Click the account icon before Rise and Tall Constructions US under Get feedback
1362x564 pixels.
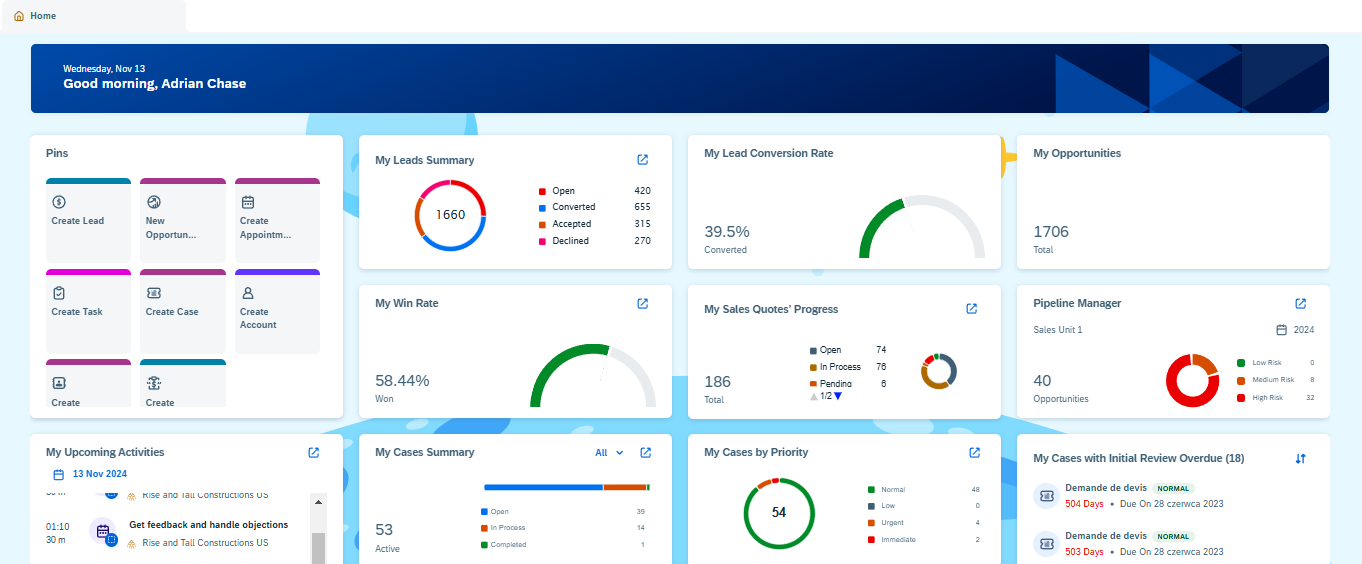click(x=133, y=543)
